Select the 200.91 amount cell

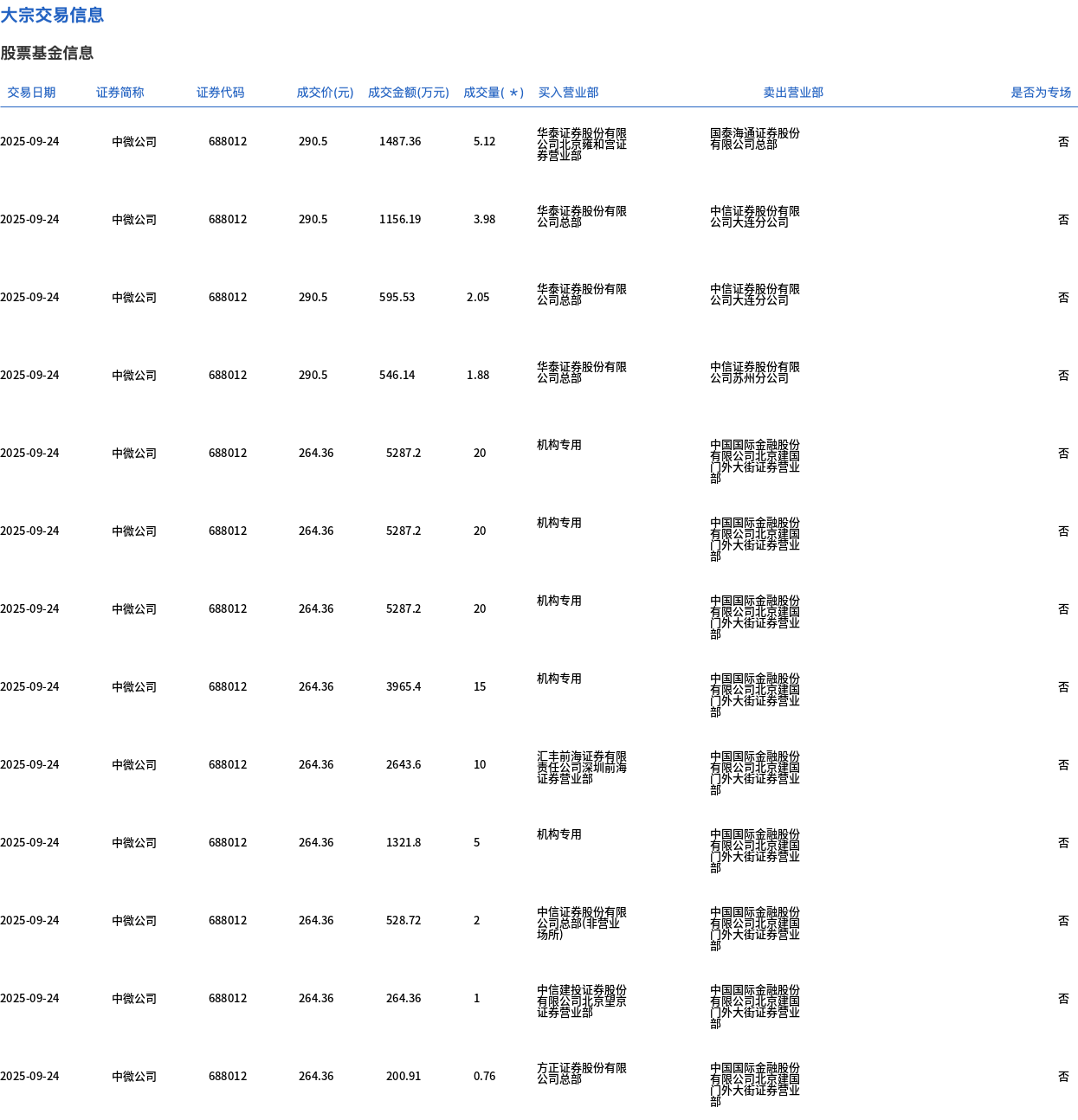coord(403,1076)
